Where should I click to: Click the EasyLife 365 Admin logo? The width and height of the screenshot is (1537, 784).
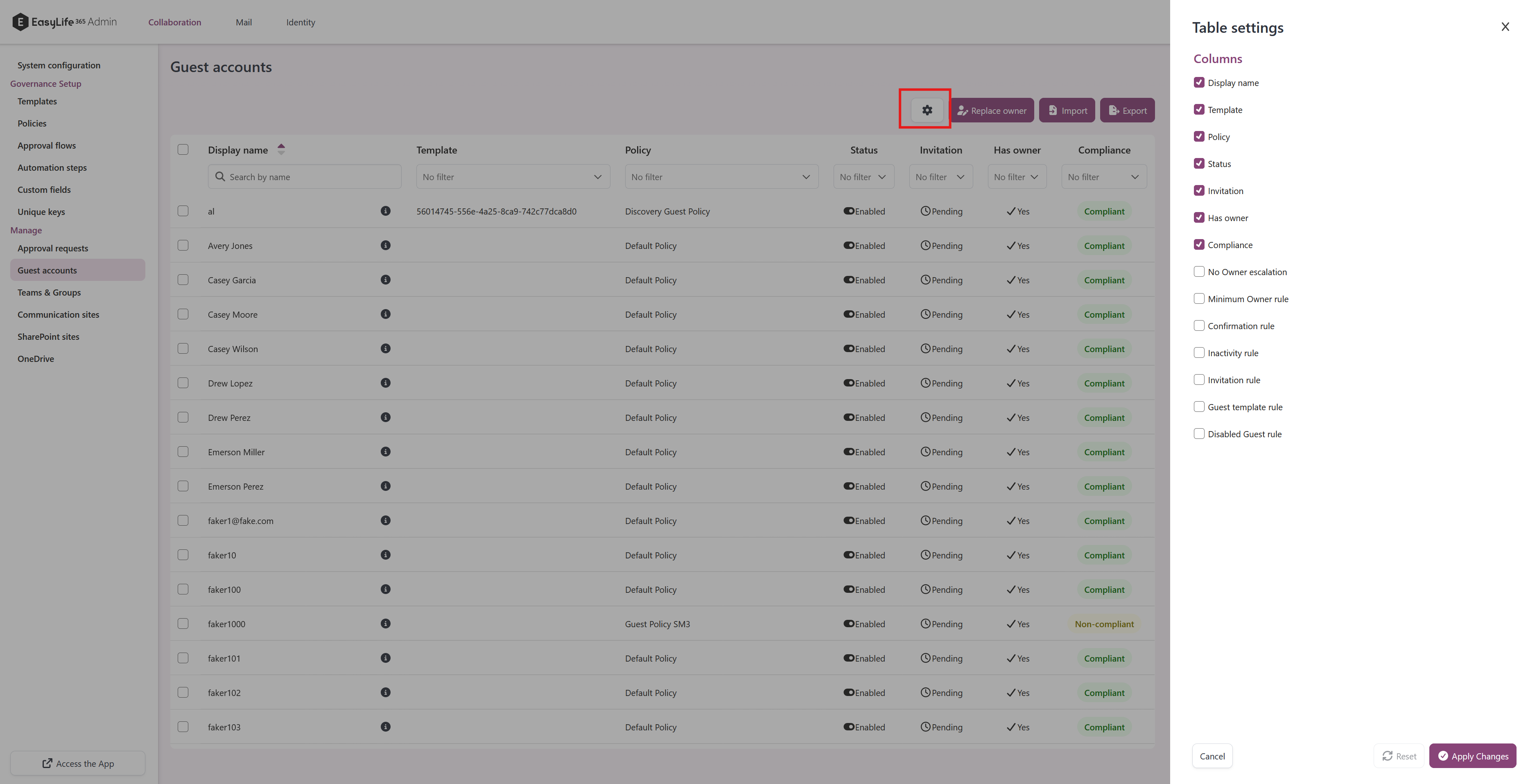(x=64, y=22)
